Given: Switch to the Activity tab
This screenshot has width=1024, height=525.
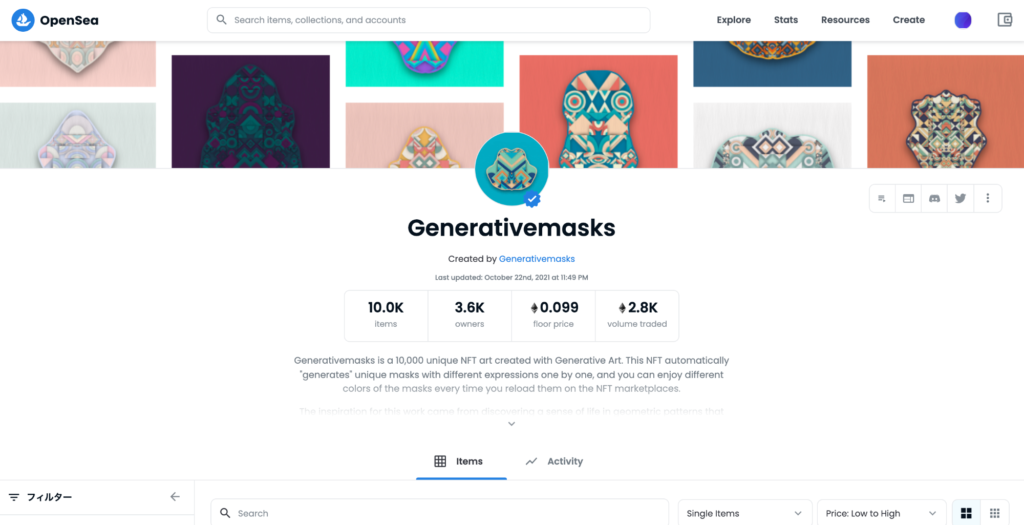Looking at the screenshot, I should coord(554,461).
